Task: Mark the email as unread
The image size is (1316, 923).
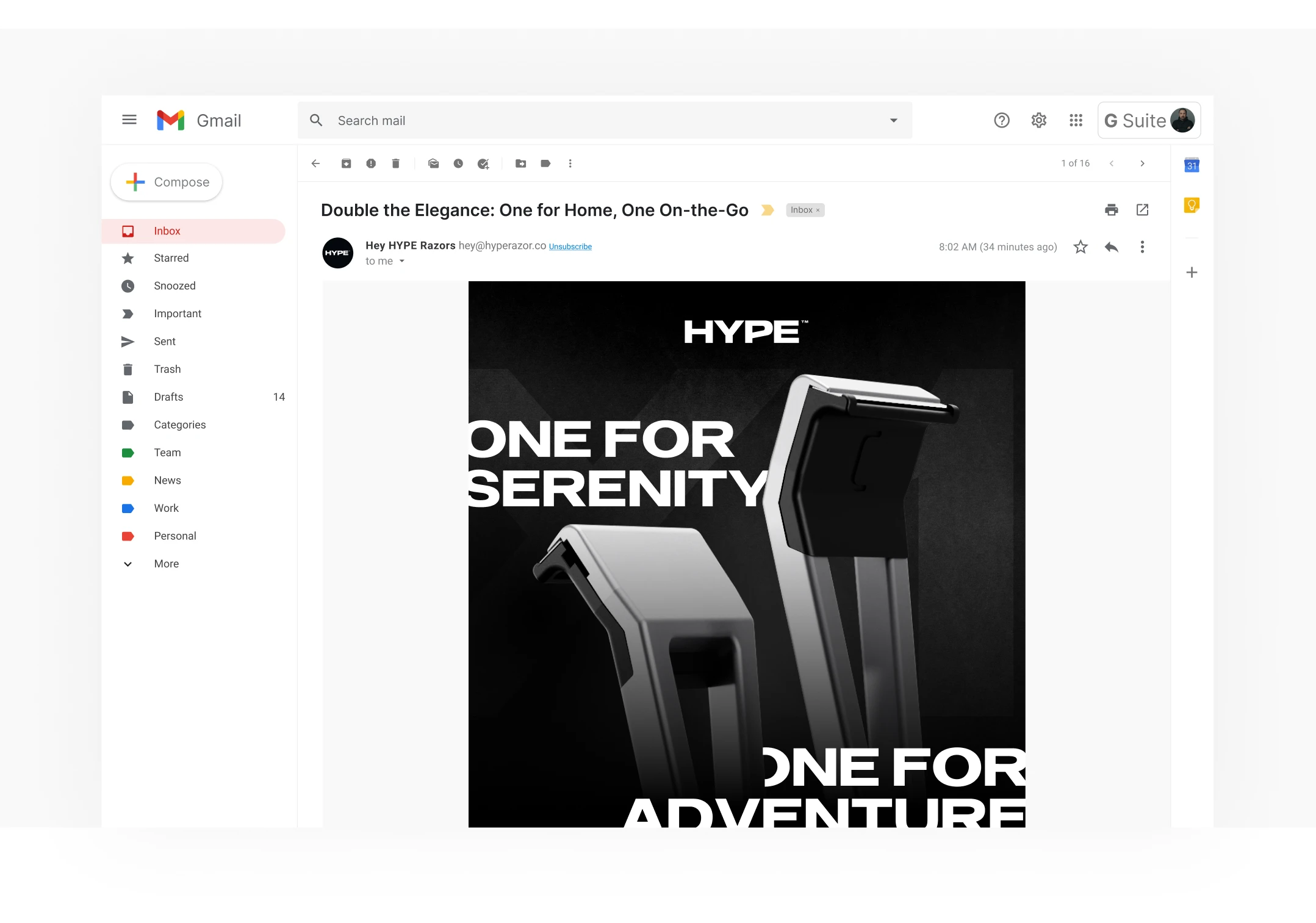Action: pyautogui.click(x=434, y=163)
